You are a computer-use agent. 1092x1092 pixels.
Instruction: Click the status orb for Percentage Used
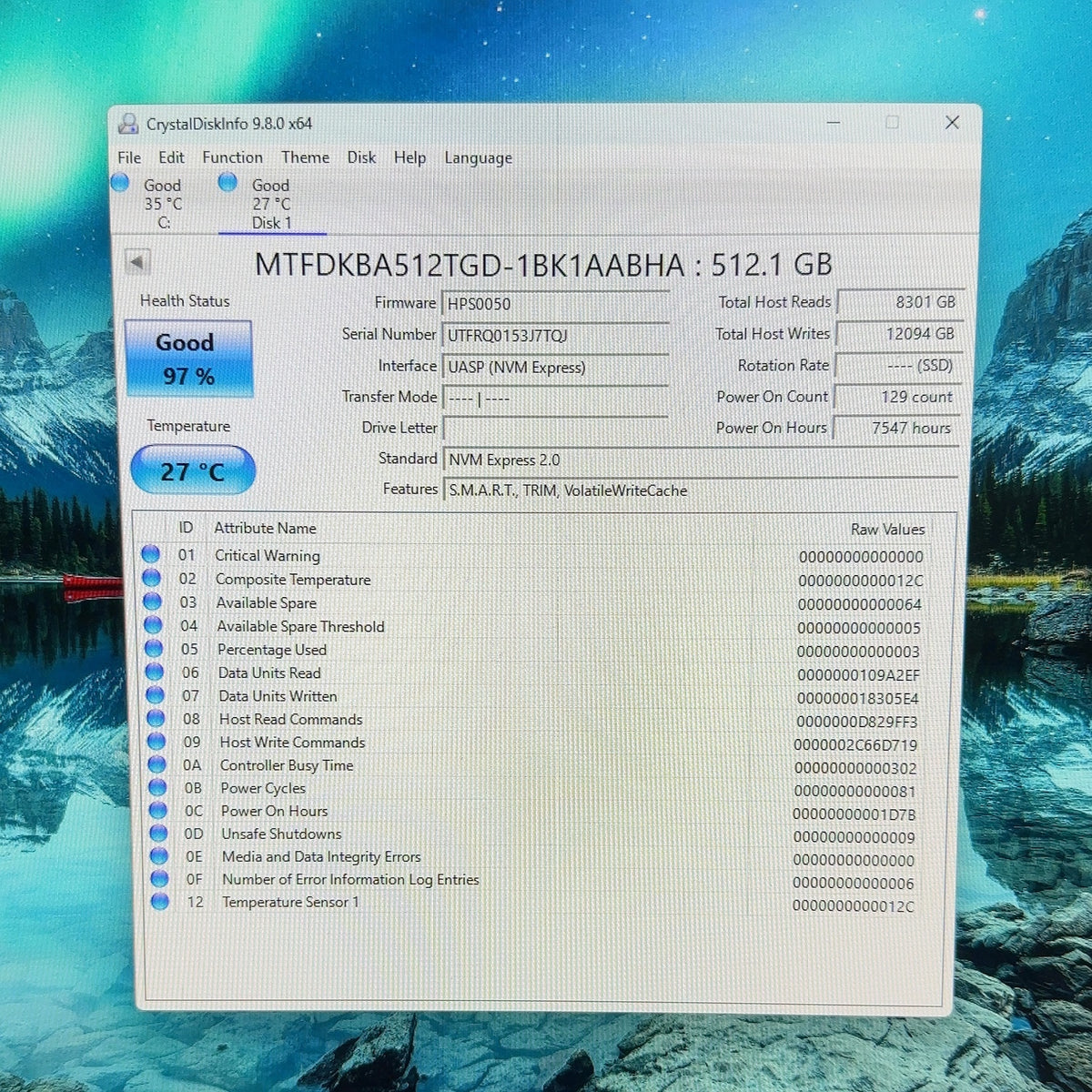pyautogui.click(x=154, y=648)
